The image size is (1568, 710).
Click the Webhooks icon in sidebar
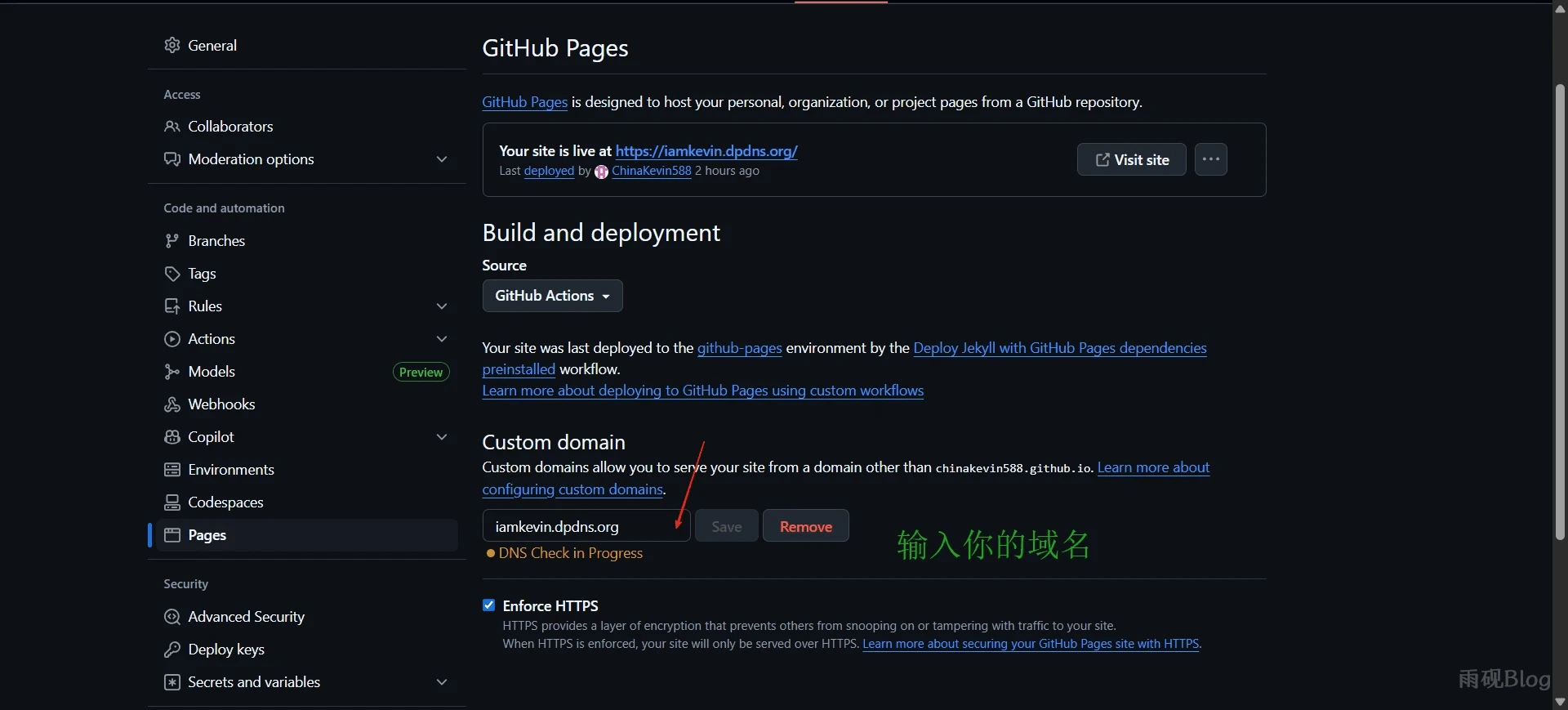tap(171, 404)
